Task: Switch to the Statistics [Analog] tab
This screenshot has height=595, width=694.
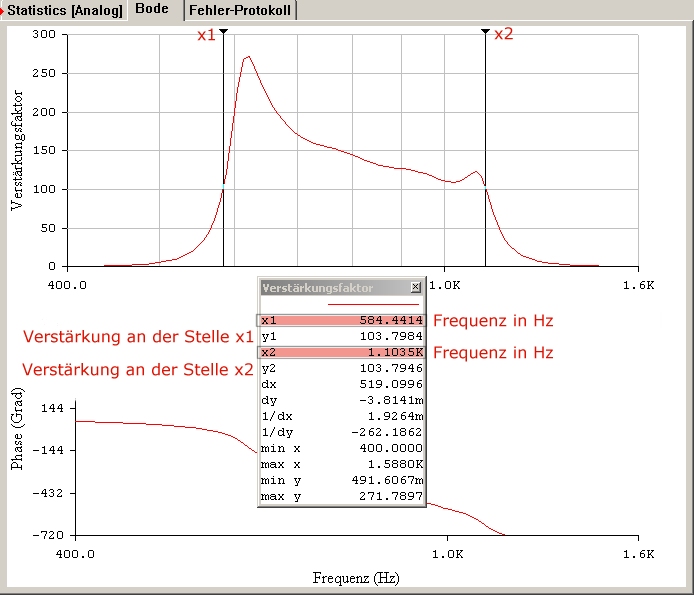Action: (64, 11)
